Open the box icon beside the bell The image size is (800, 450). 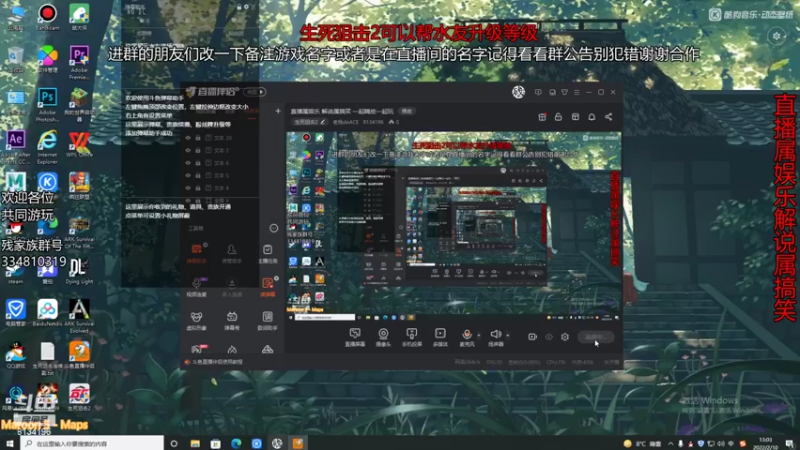[575, 117]
